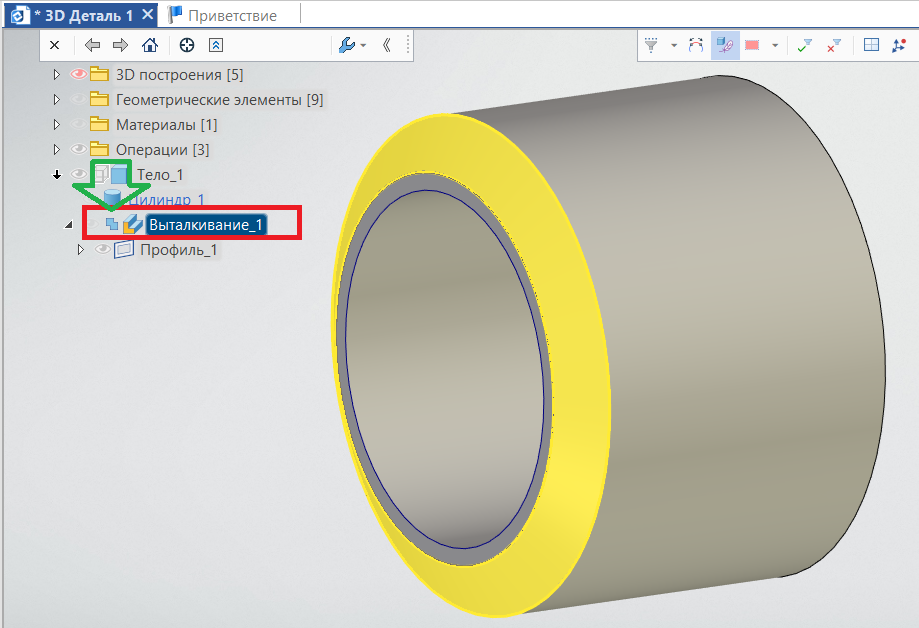This screenshot has width=919, height=628.
Task: Click the Геометрические элементы folder icon
Action: point(99,100)
